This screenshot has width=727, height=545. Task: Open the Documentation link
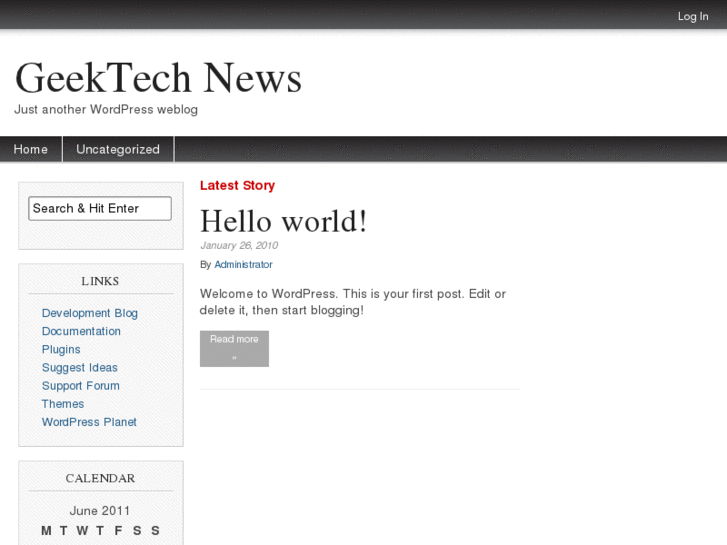[81, 331]
